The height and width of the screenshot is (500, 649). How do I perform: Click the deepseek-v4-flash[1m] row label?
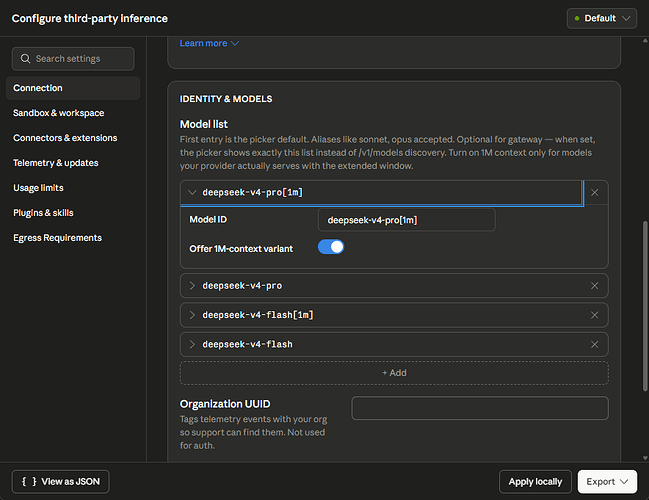(257, 315)
